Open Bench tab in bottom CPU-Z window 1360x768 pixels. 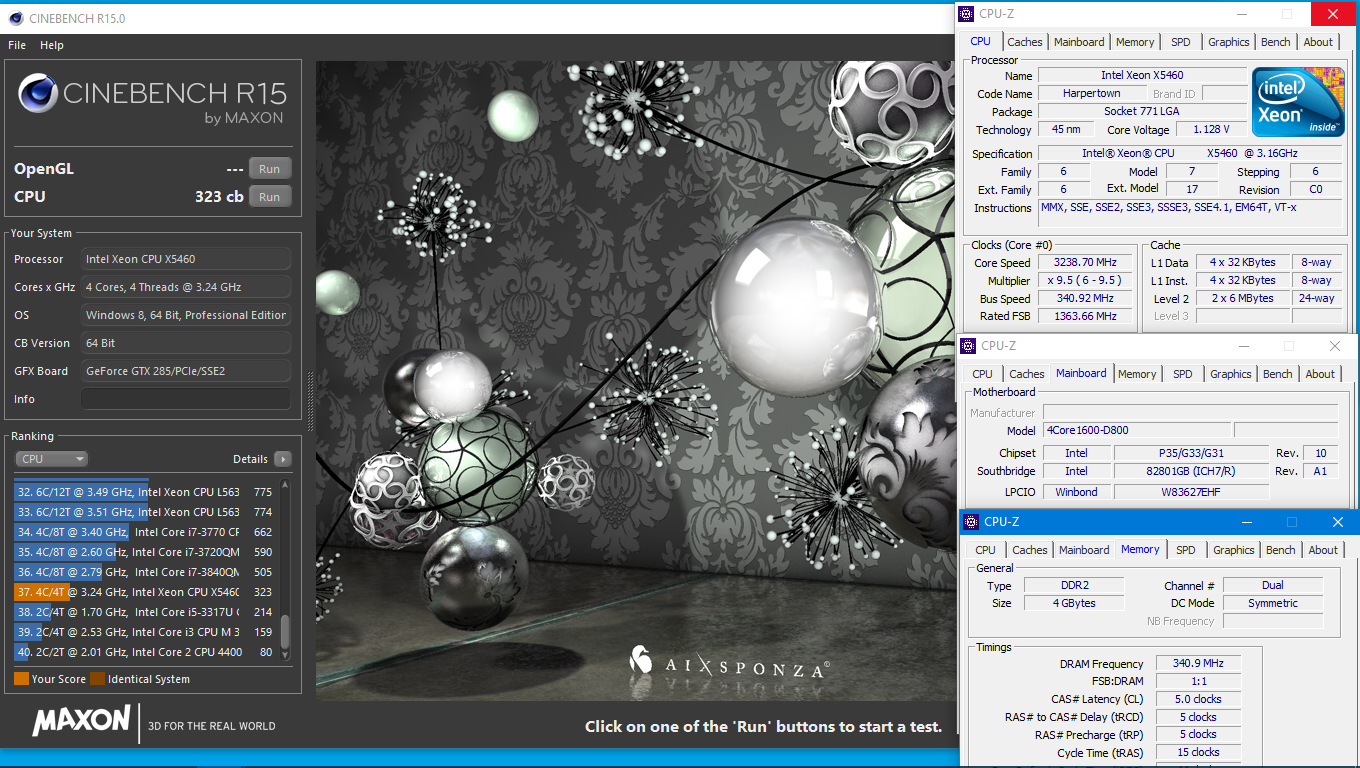(1280, 550)
